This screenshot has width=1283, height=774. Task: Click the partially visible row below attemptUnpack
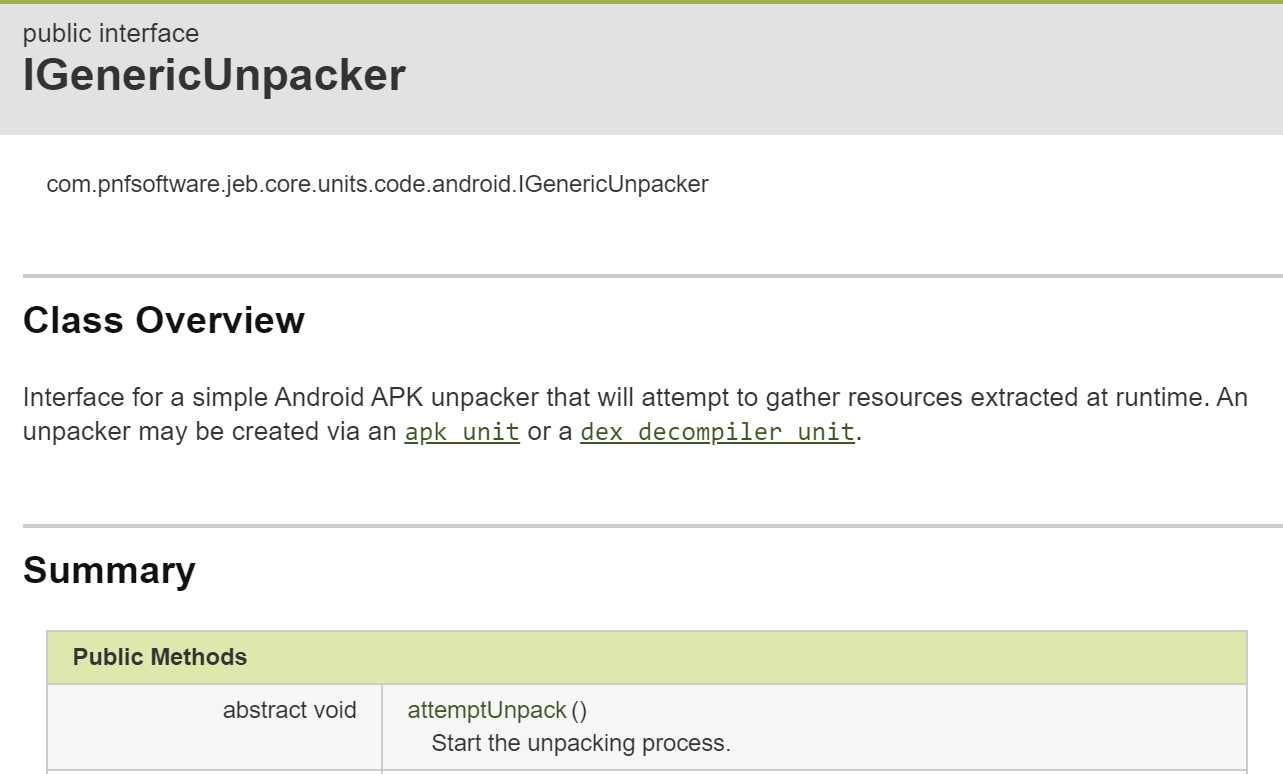click(647, 771)
